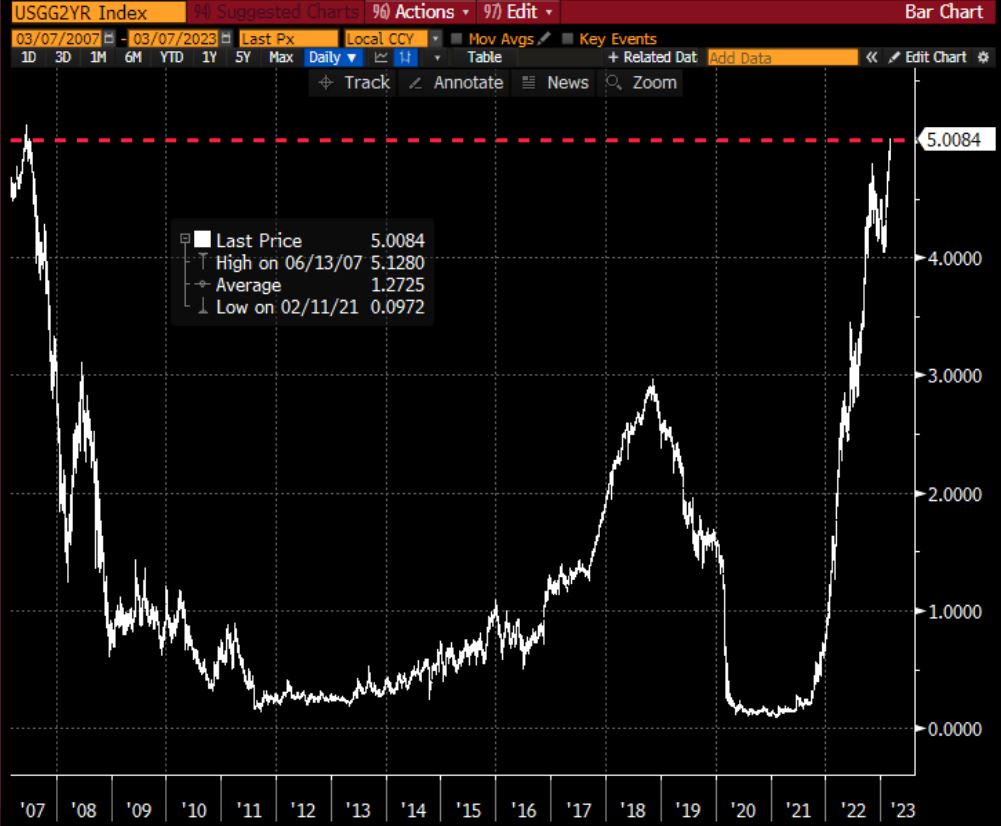
Task: Open the Actions menu
Action: click(x=420, y=11)
